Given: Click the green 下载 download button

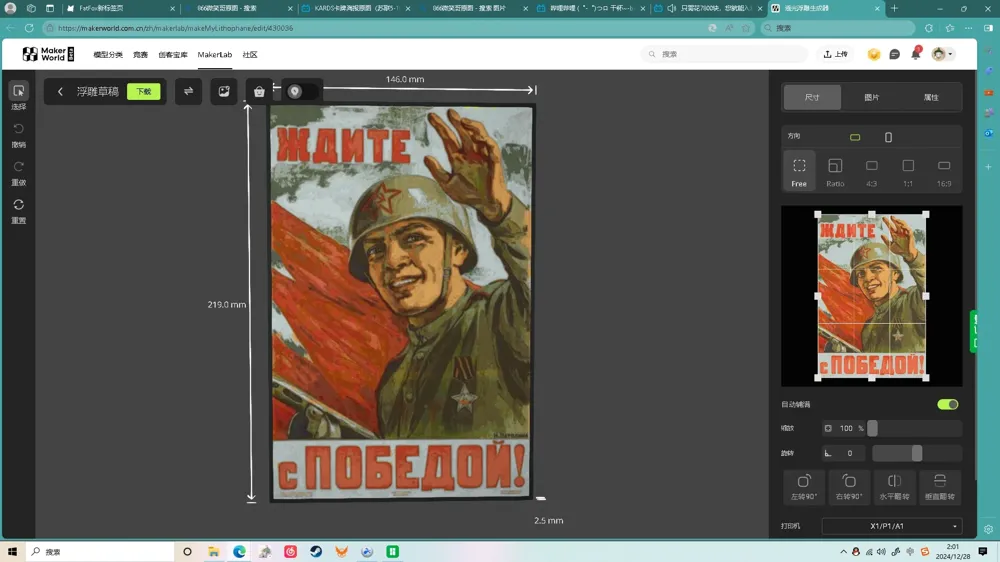Looking at the screenshot, I should point(143,91).
